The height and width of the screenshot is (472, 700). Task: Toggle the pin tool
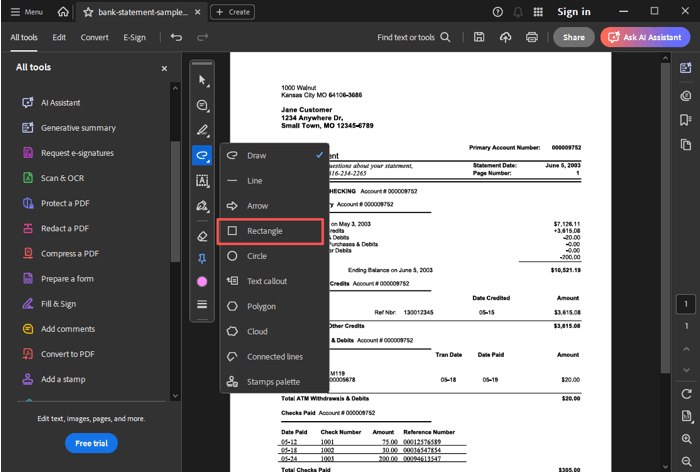pos(202,259)
